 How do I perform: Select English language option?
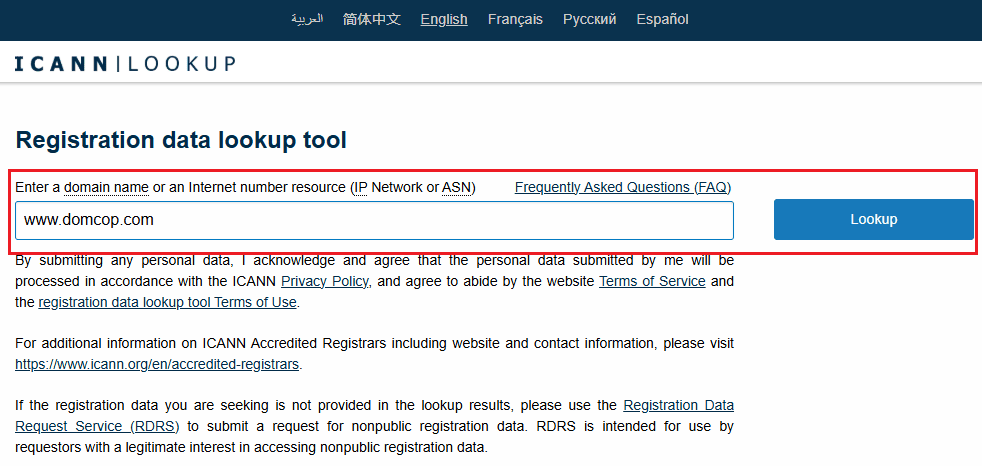444,19
